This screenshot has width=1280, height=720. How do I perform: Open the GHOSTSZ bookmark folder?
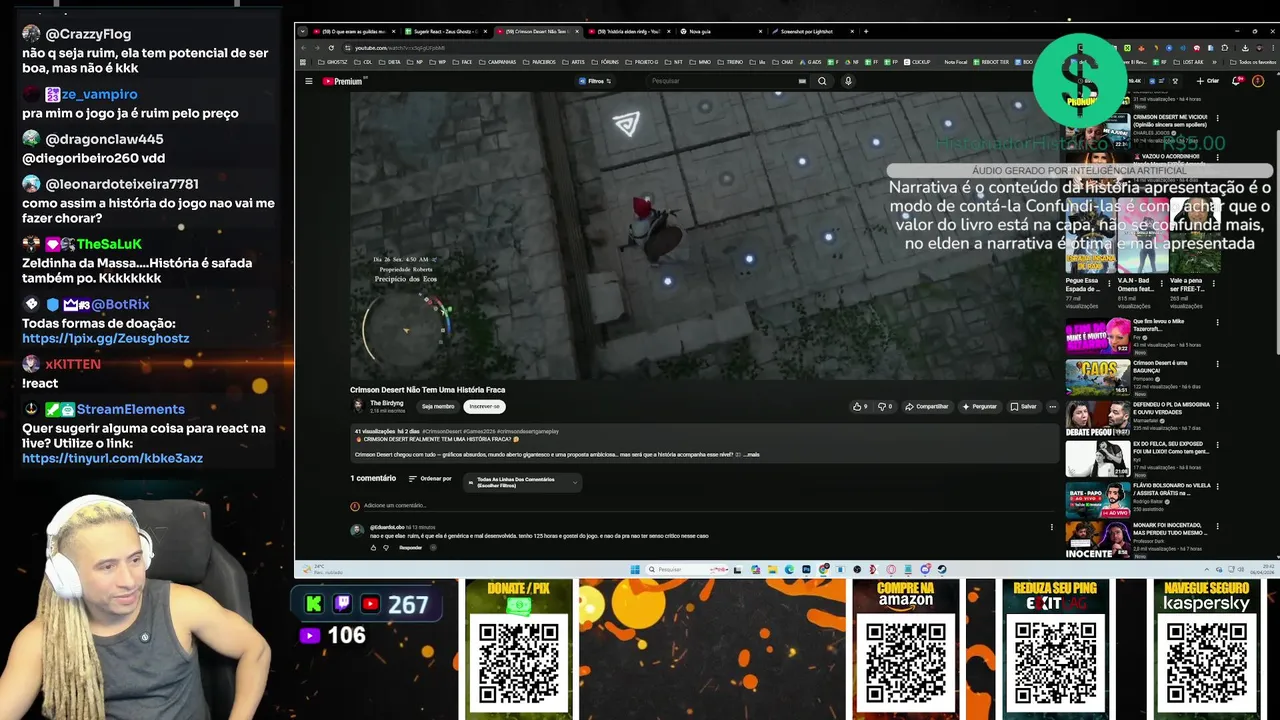(x=332, y=62)
